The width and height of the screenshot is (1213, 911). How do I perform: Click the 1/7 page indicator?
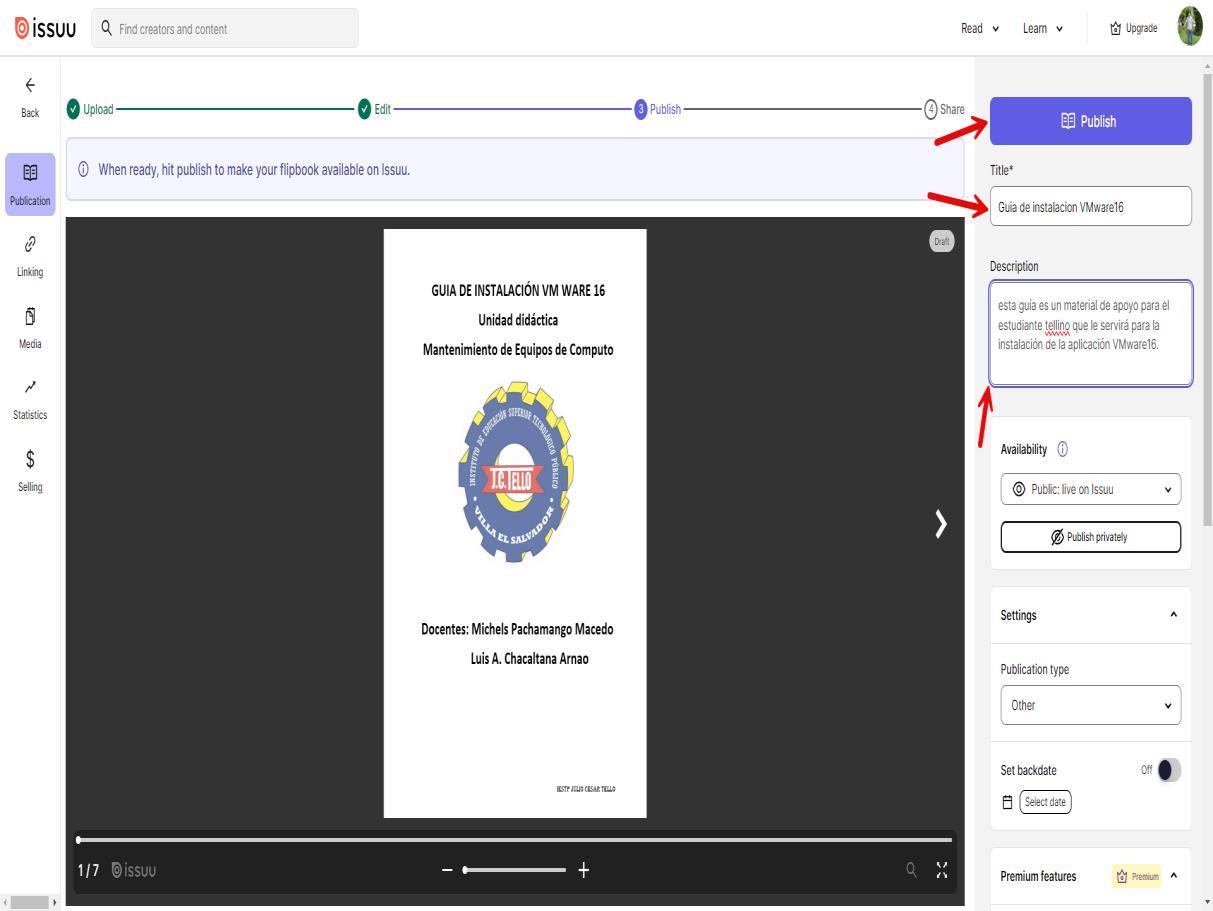88,870
